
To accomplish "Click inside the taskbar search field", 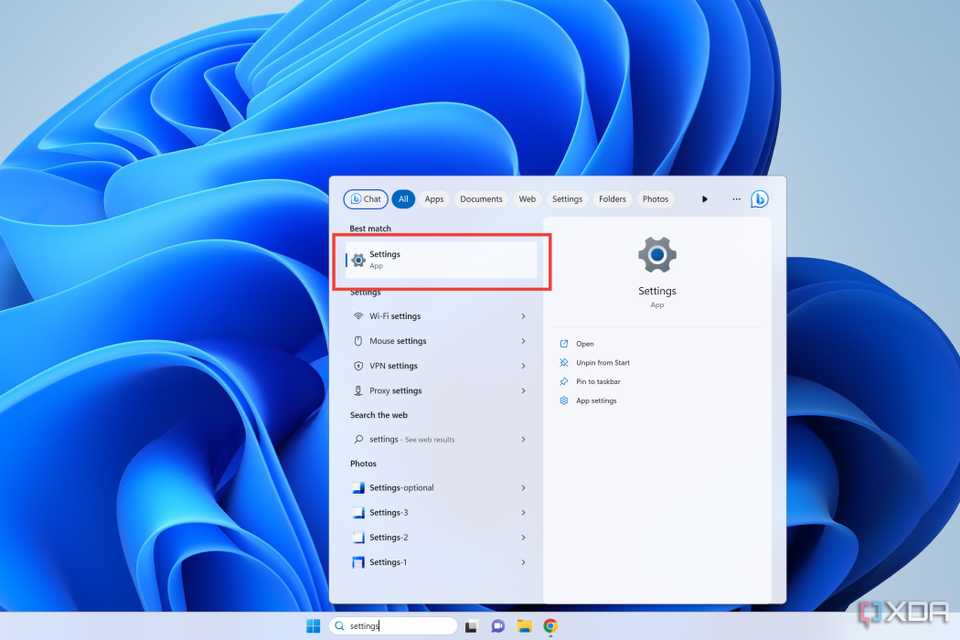I will (x=395, y=625).
